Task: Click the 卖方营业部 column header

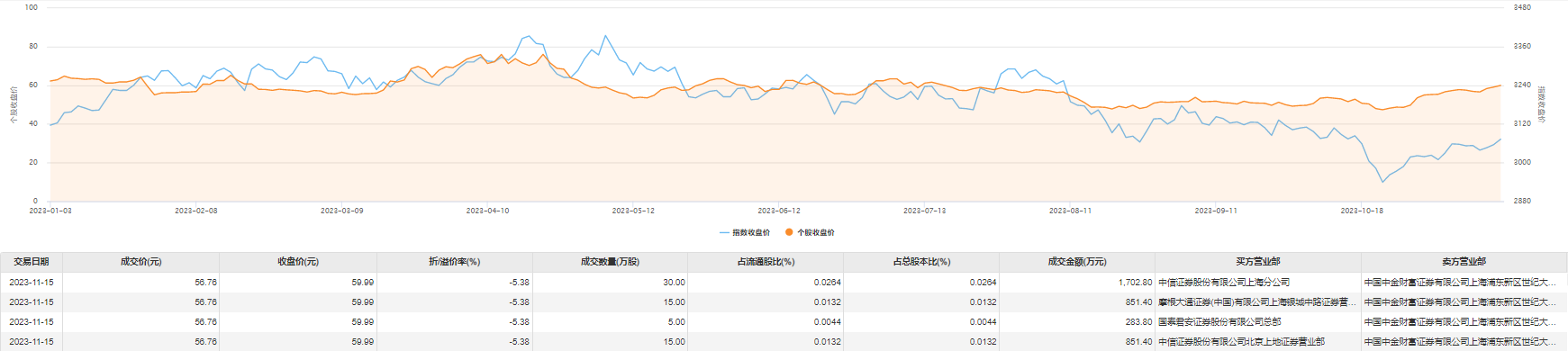Action: tap(1464, 262)
